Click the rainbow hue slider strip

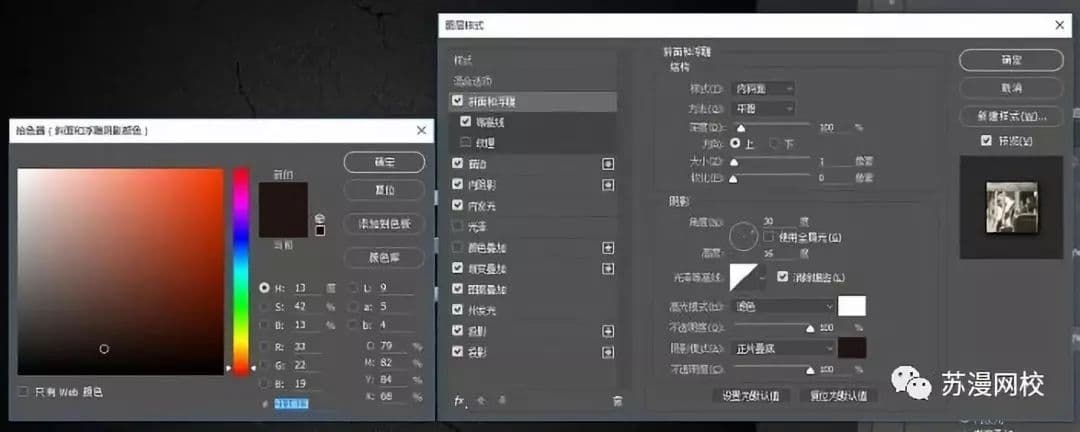(240, 271)
